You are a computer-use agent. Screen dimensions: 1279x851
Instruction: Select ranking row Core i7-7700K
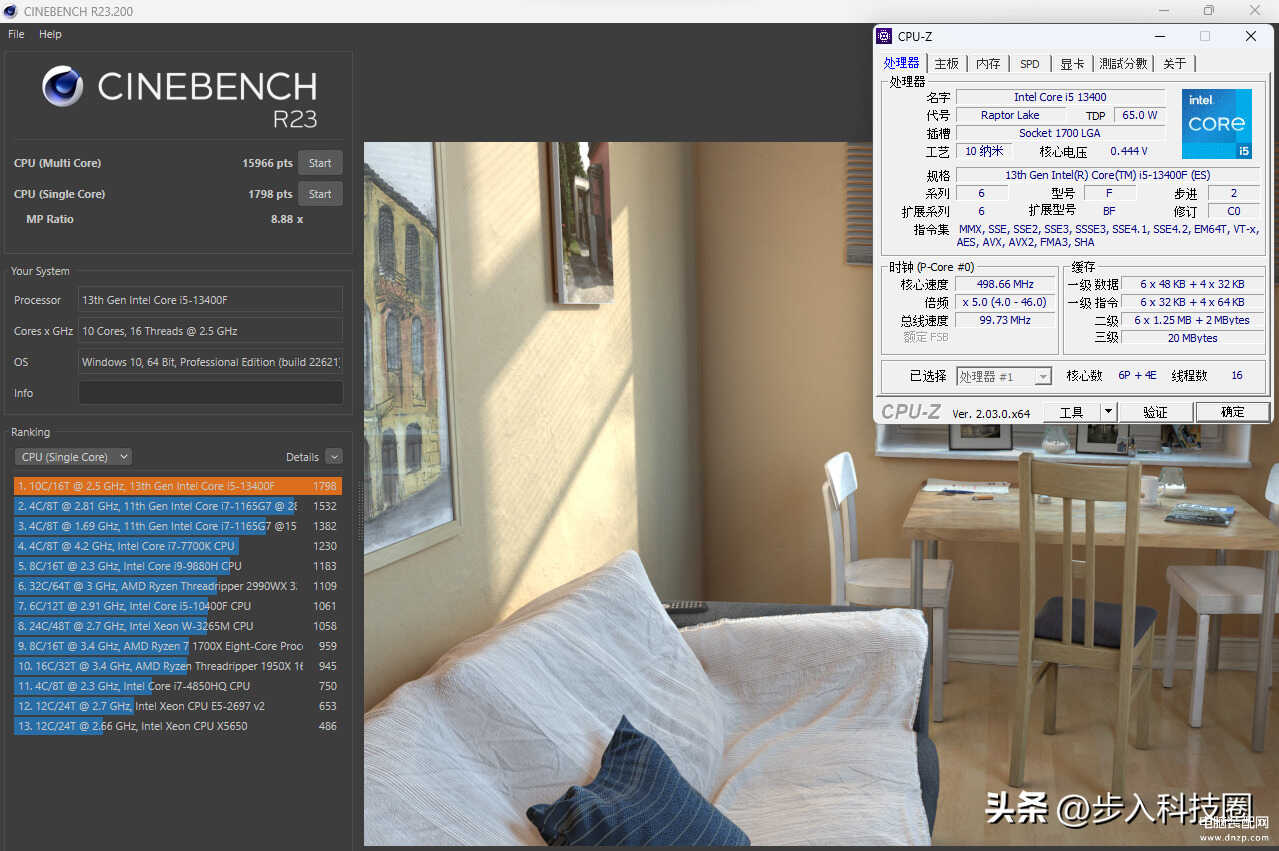coord(178,546)
